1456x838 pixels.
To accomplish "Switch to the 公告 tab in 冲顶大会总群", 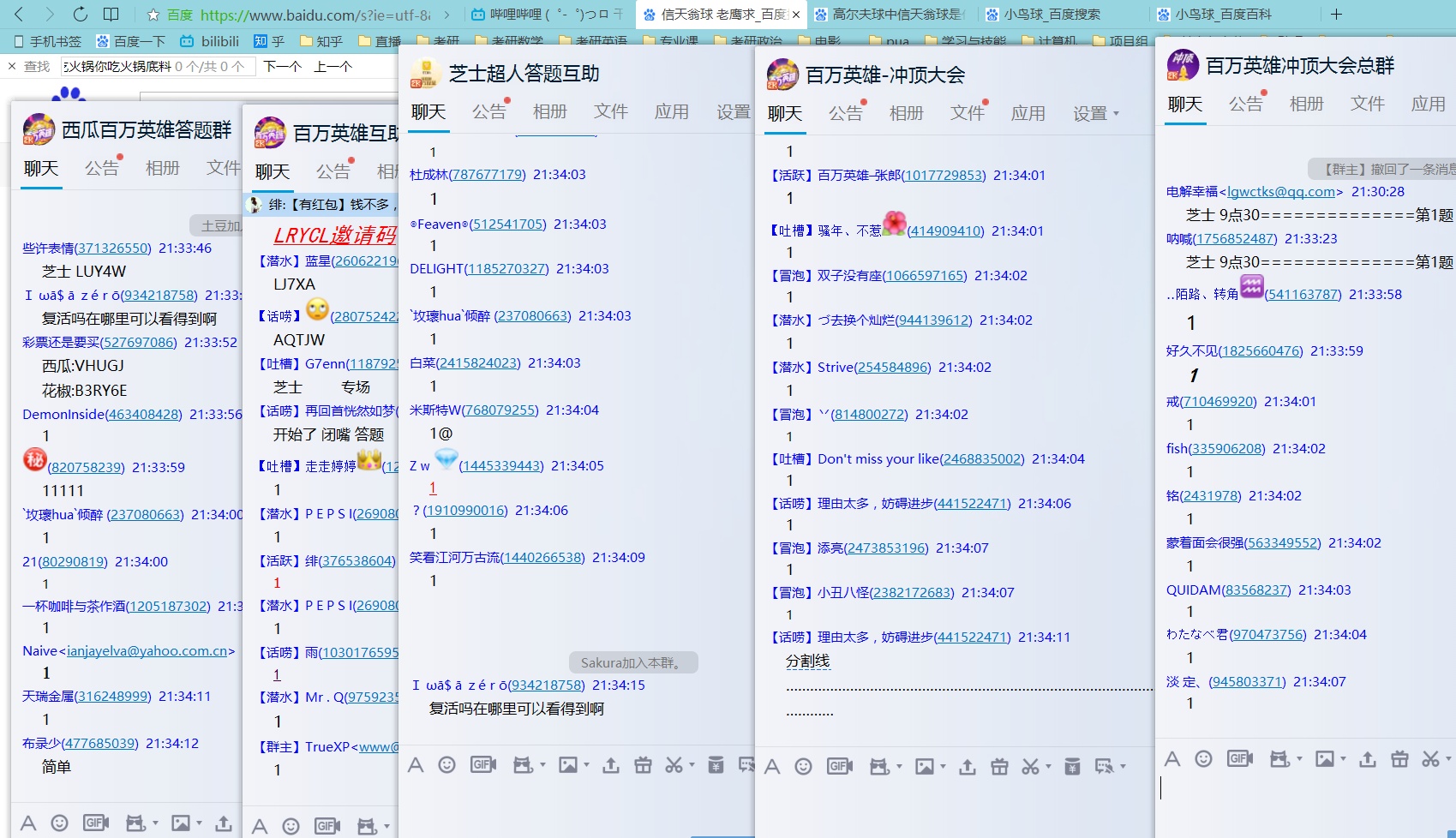I will [x=1244, y=104].
